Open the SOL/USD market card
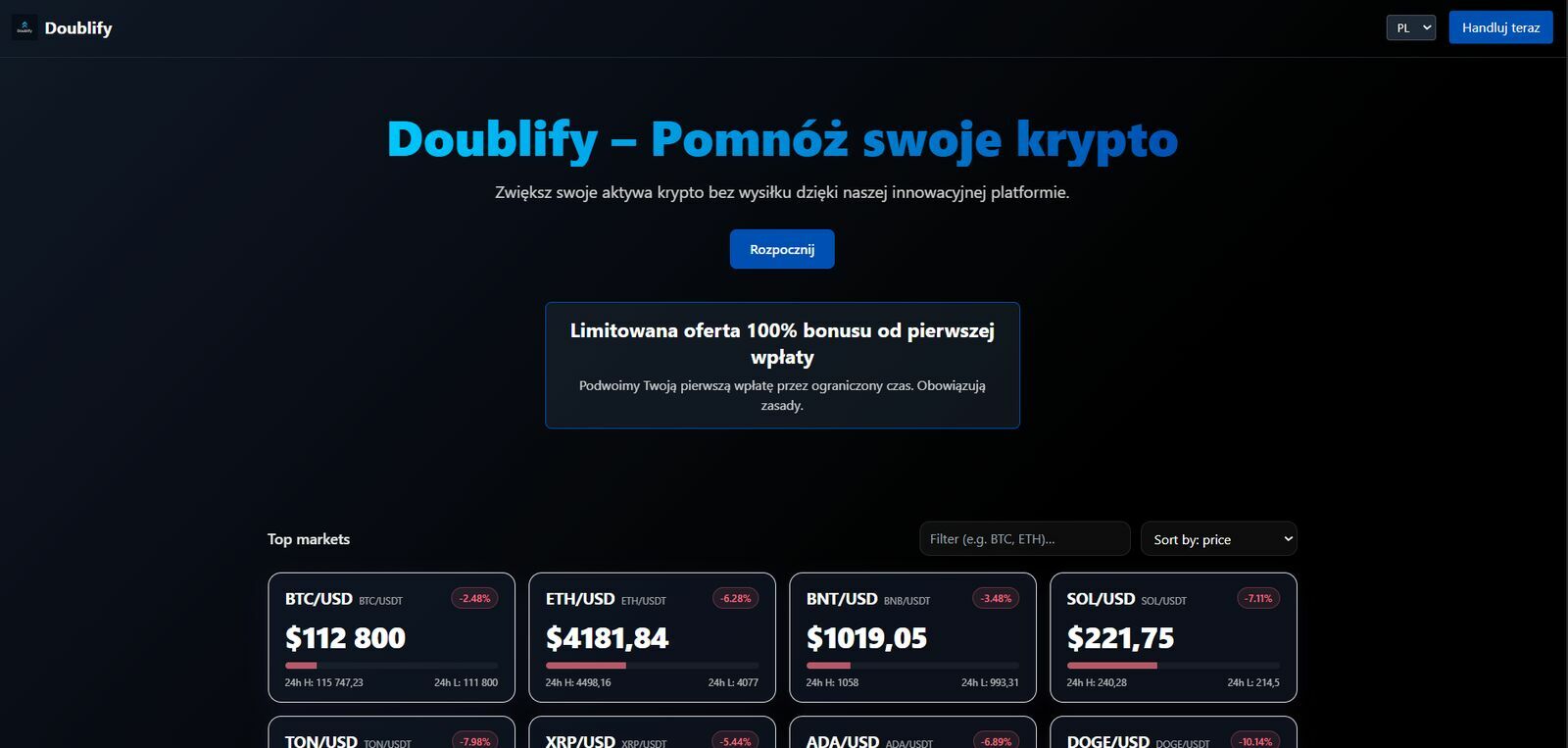The height and width of the screenshot is (748, 1568). point(1173,637)
